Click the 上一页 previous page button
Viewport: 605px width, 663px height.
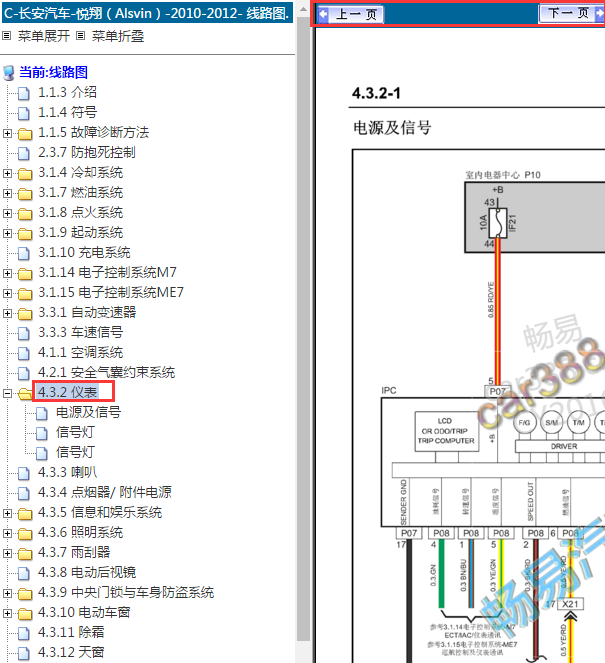350,14
